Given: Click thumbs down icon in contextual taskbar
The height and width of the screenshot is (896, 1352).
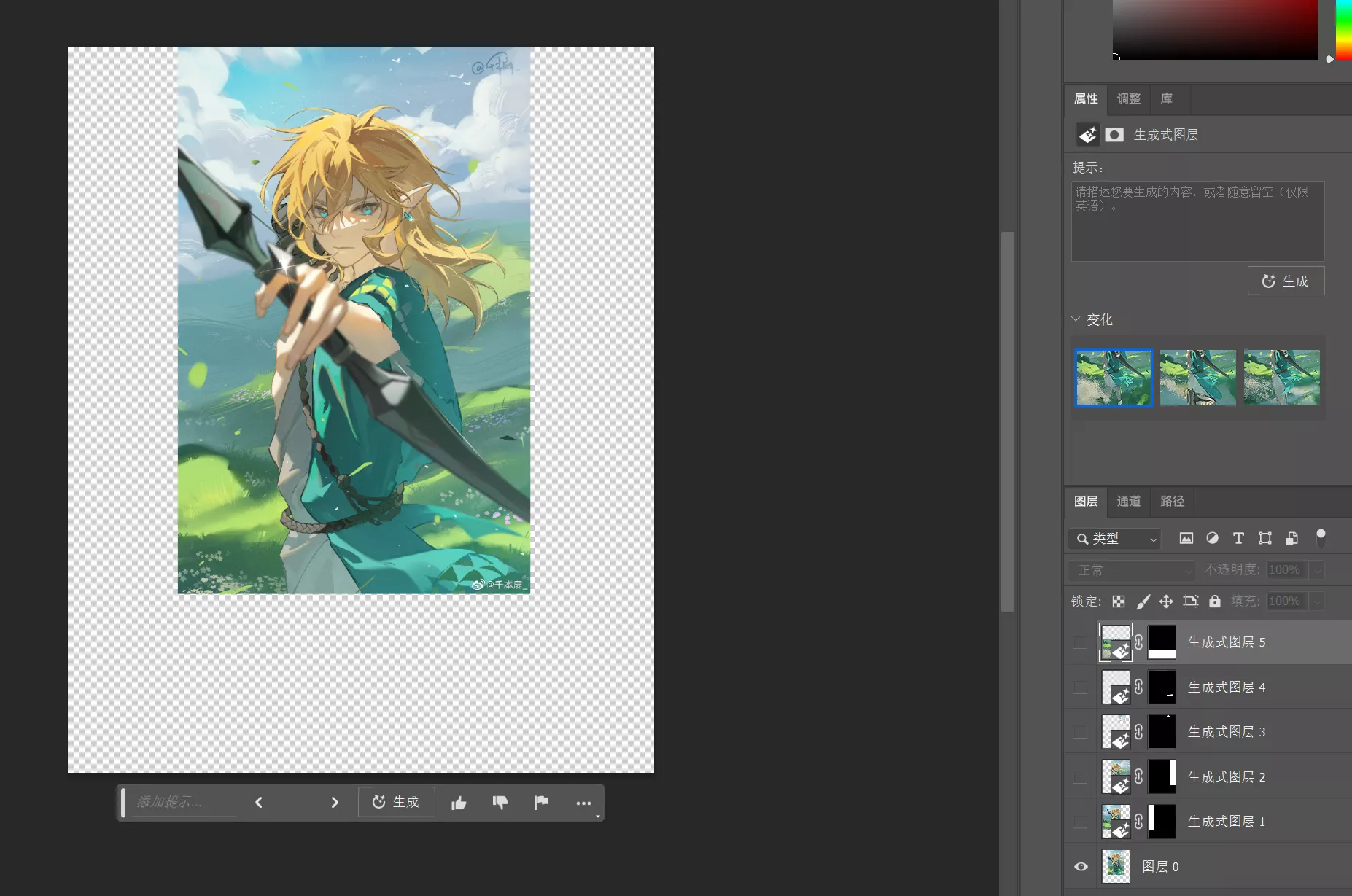Looking at the screenshot, I should click(x=500, y=803).
